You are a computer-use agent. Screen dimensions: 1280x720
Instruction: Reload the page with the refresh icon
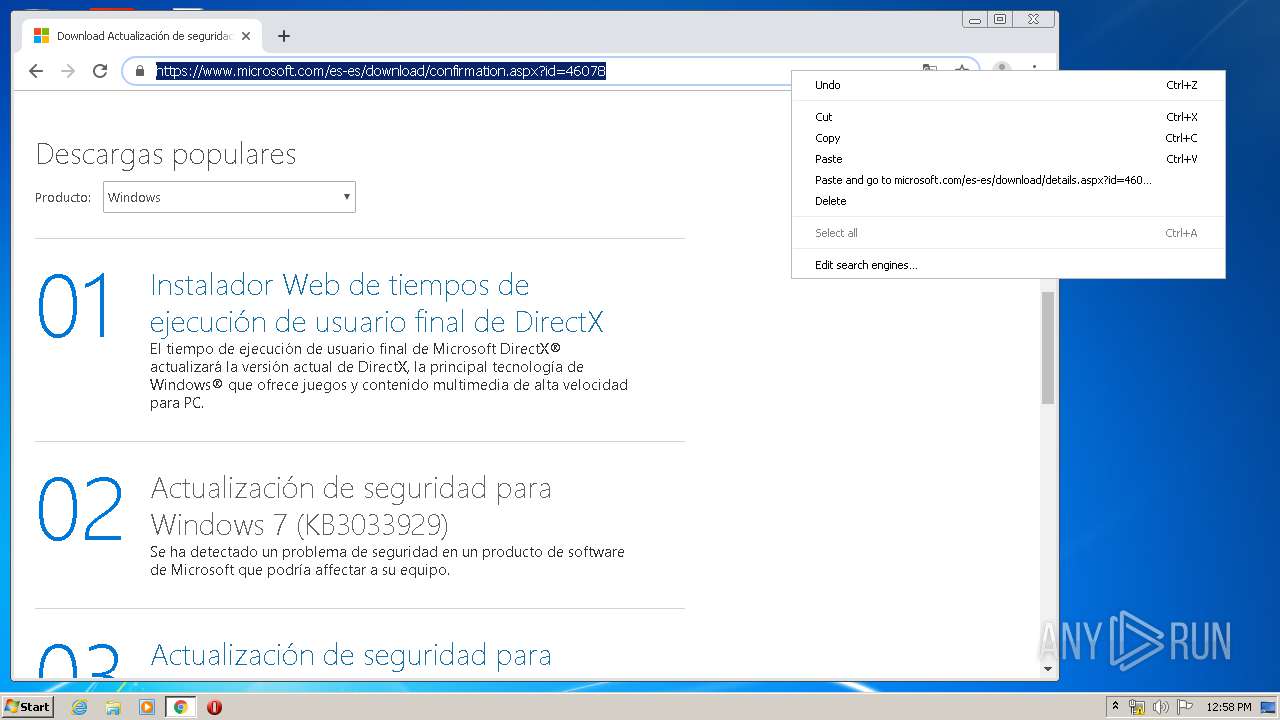[100, 71]
